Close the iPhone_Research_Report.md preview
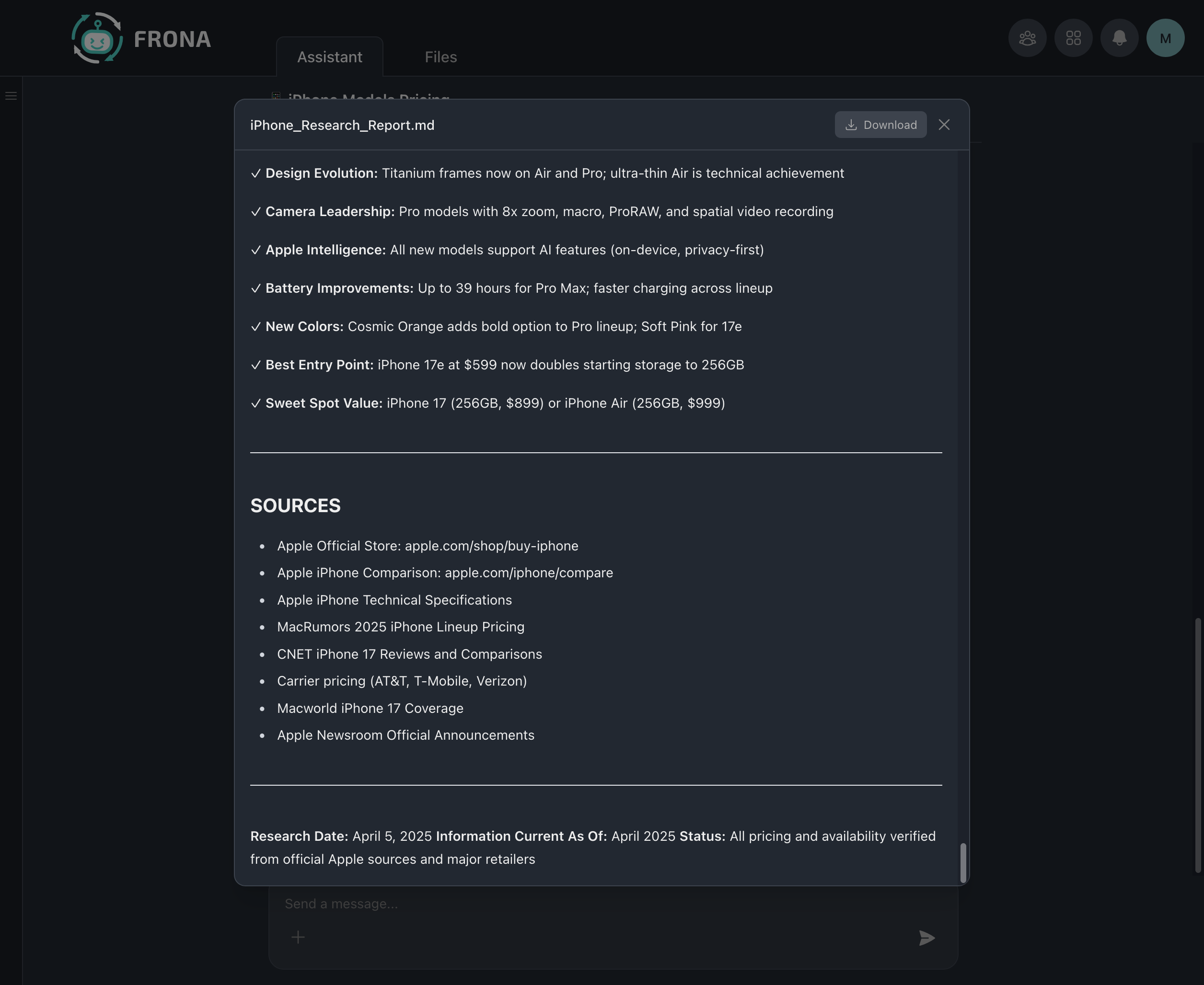The height and width of the screenshot is (985, 1204). [944, 124]
